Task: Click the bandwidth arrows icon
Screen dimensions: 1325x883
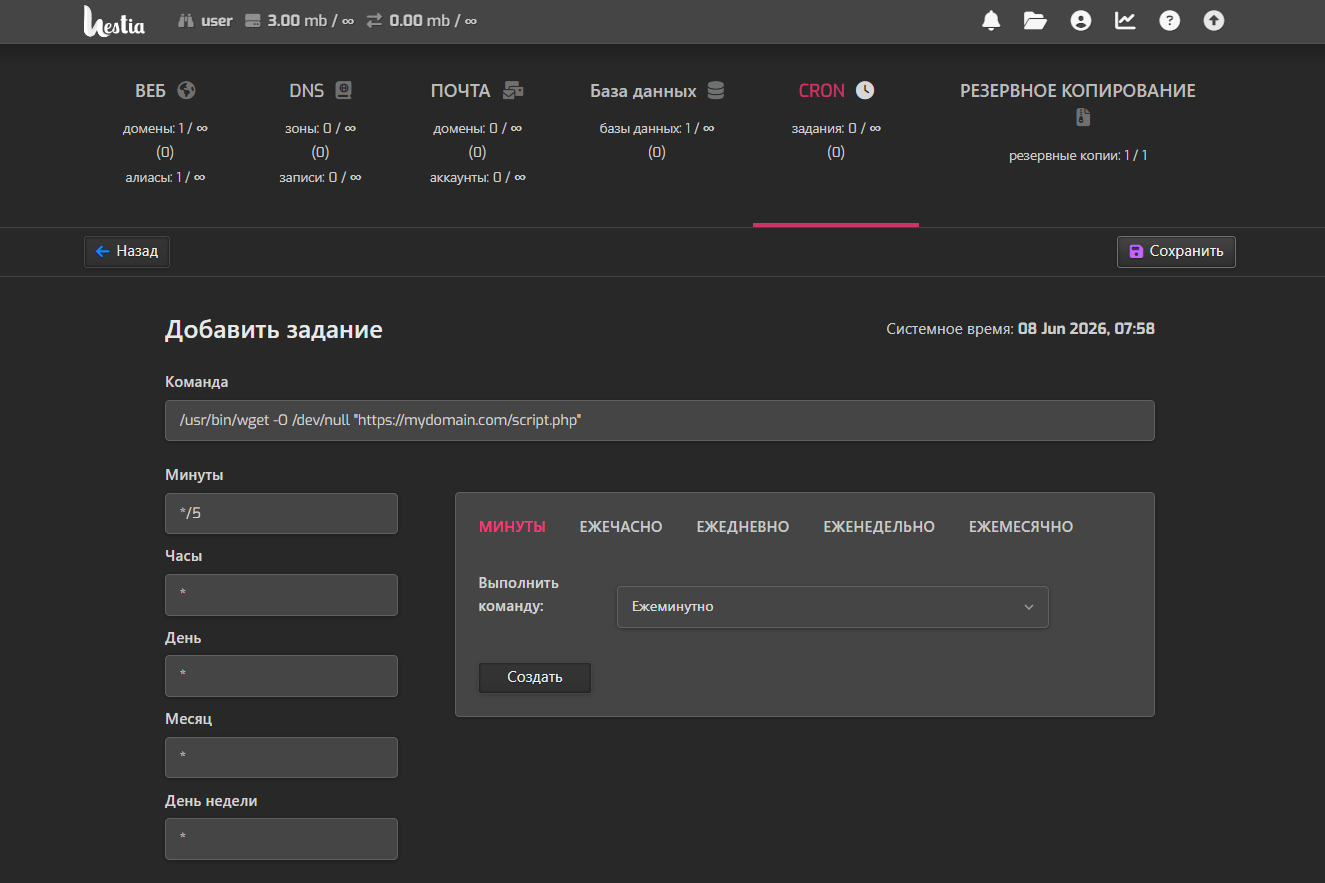Action: click(374, 20)
